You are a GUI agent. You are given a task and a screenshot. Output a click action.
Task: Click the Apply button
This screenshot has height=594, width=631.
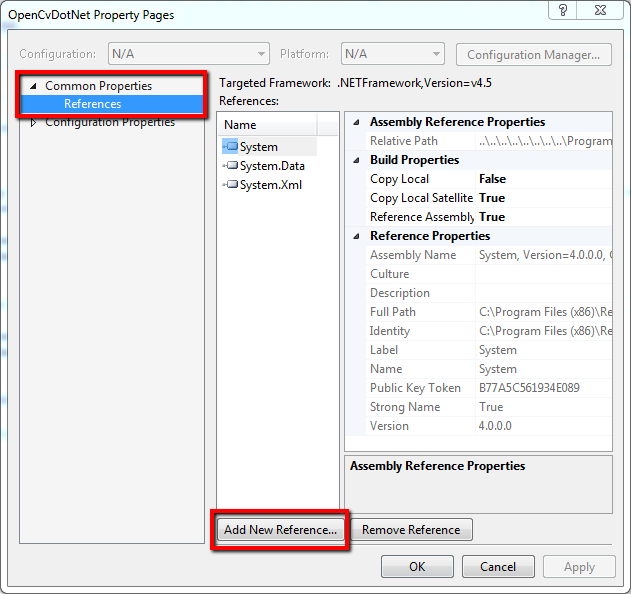click(x=579, y=567)
